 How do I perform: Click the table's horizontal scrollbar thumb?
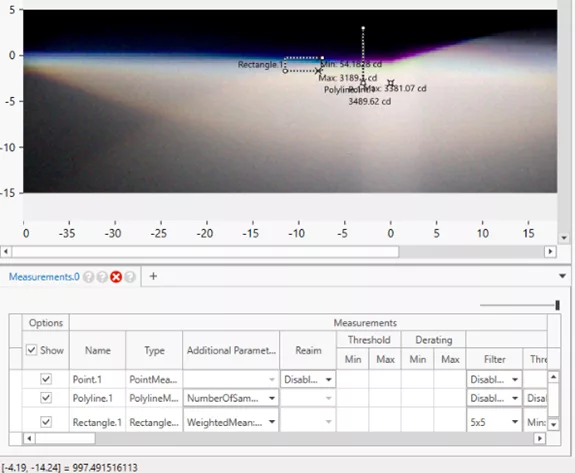(65, 439)
